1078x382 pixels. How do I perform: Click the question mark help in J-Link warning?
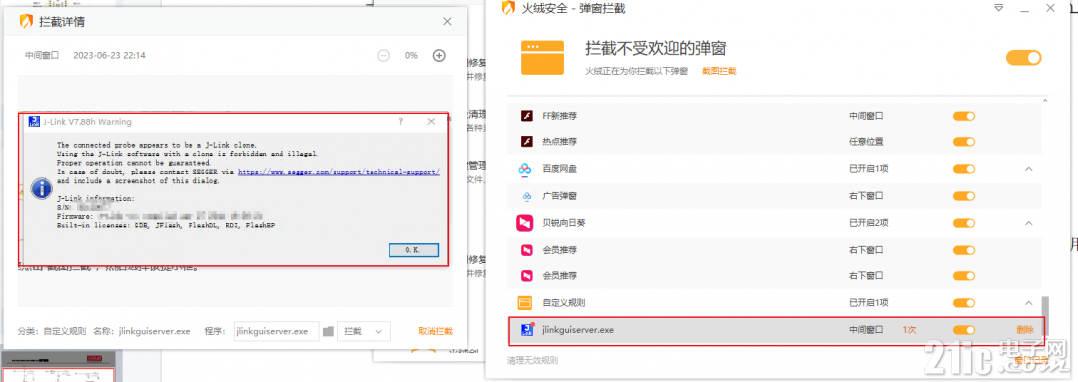(401, 122)
